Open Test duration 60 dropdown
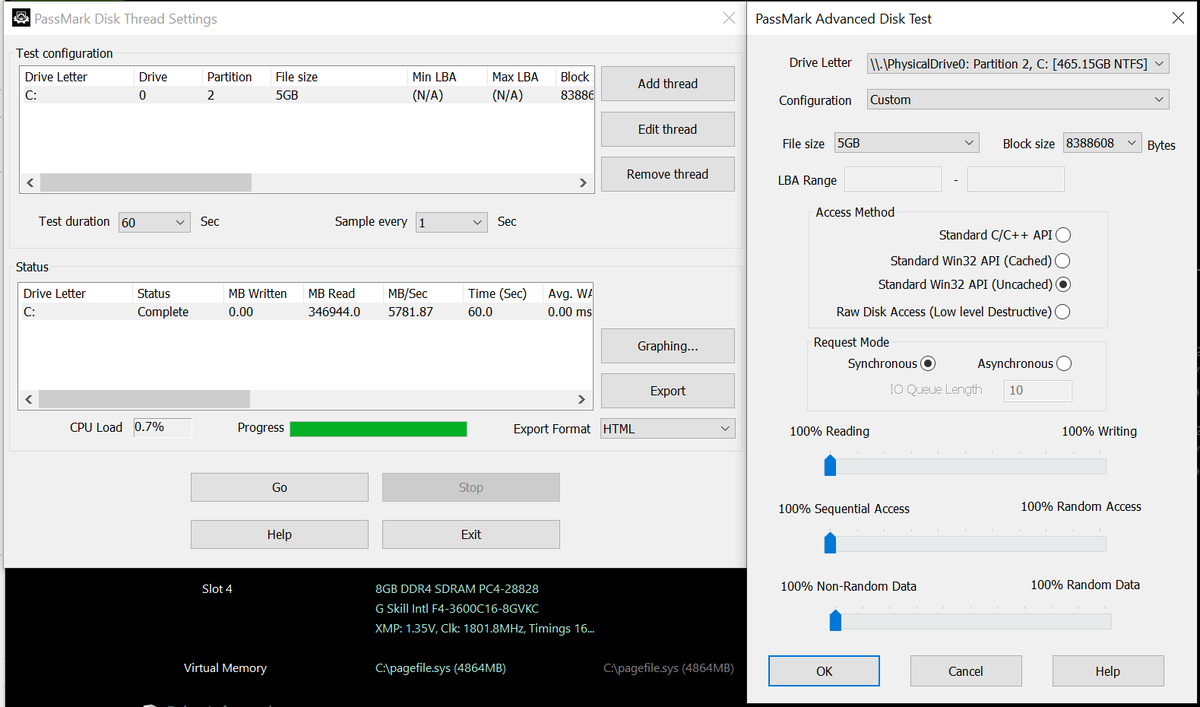This screenshot has width=1200, height=707. point(154,222)
